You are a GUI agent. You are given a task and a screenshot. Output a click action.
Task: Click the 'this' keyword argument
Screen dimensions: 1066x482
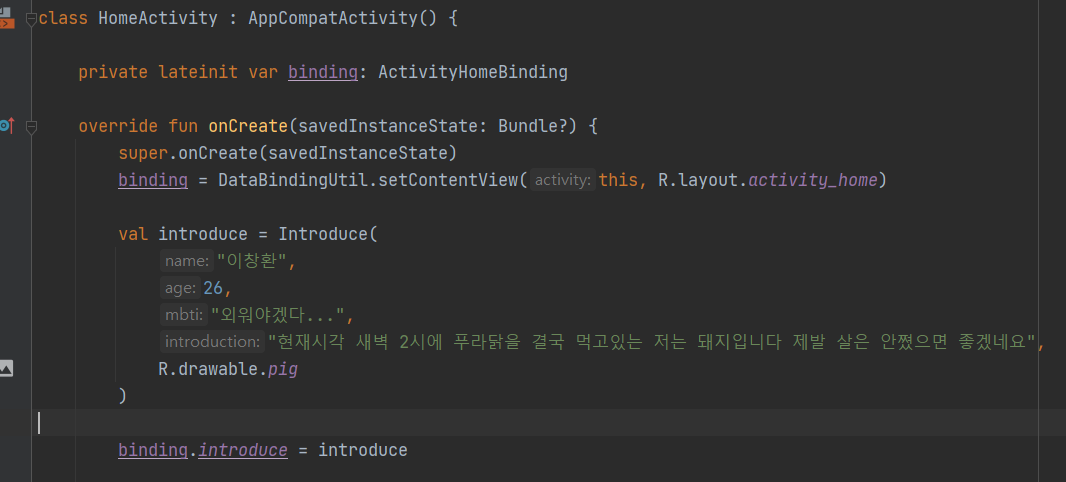618,180
